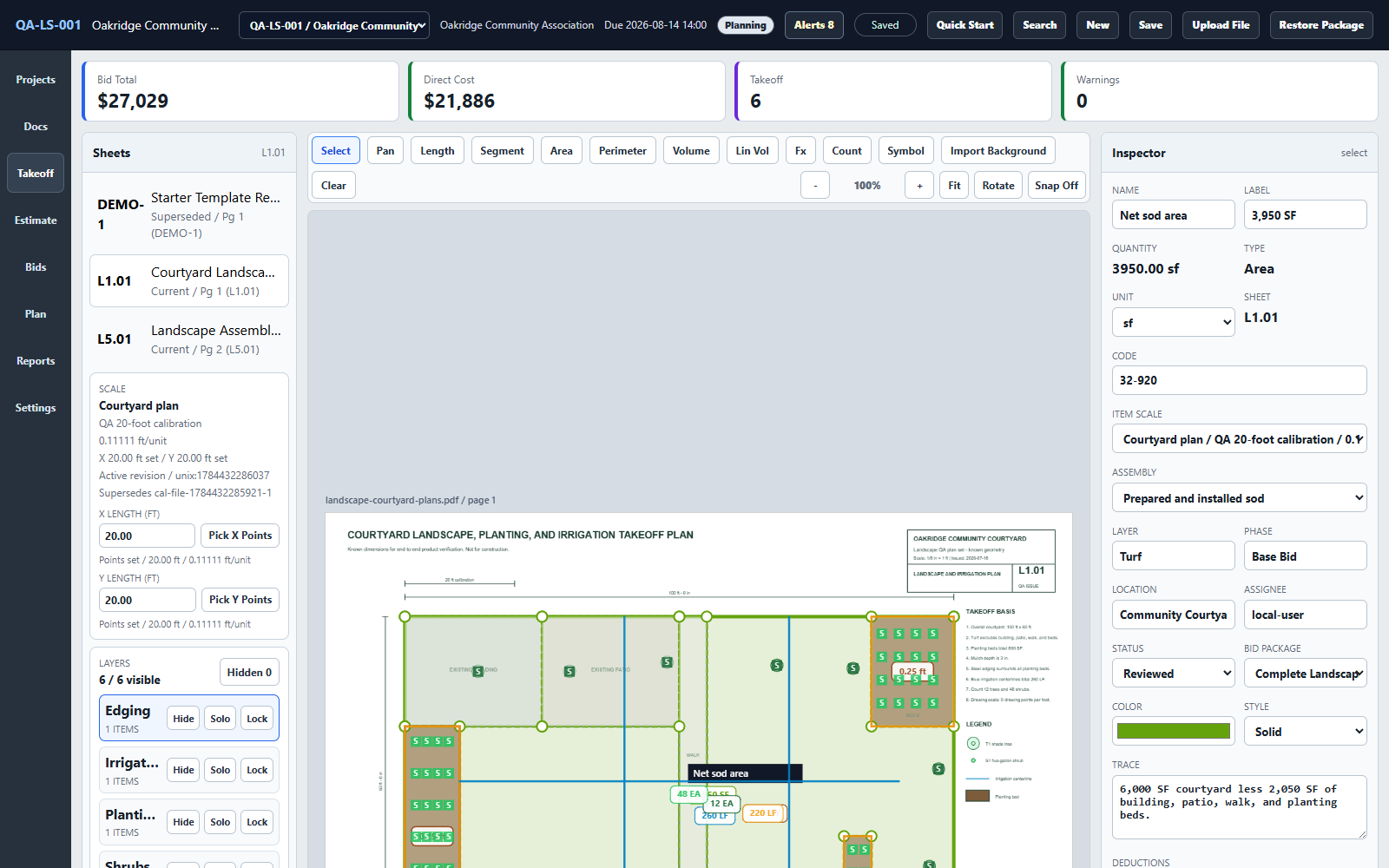Image resolution: width=1389 pixels, height=868 pixels.
Task: Click the green color swatch
Action: click(x=1174, y=731)
